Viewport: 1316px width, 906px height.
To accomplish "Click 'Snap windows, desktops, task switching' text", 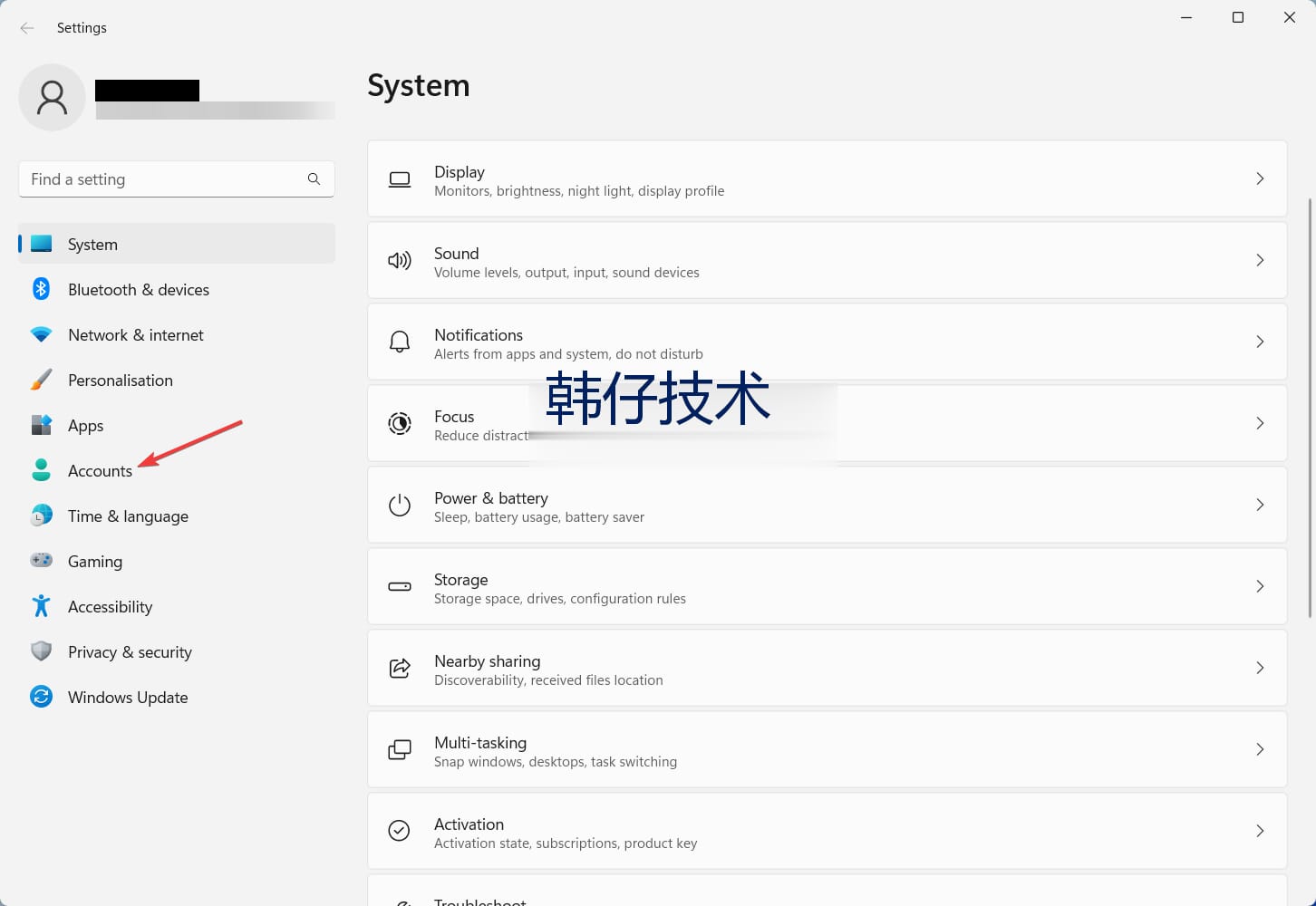I will tap(556, 762).
